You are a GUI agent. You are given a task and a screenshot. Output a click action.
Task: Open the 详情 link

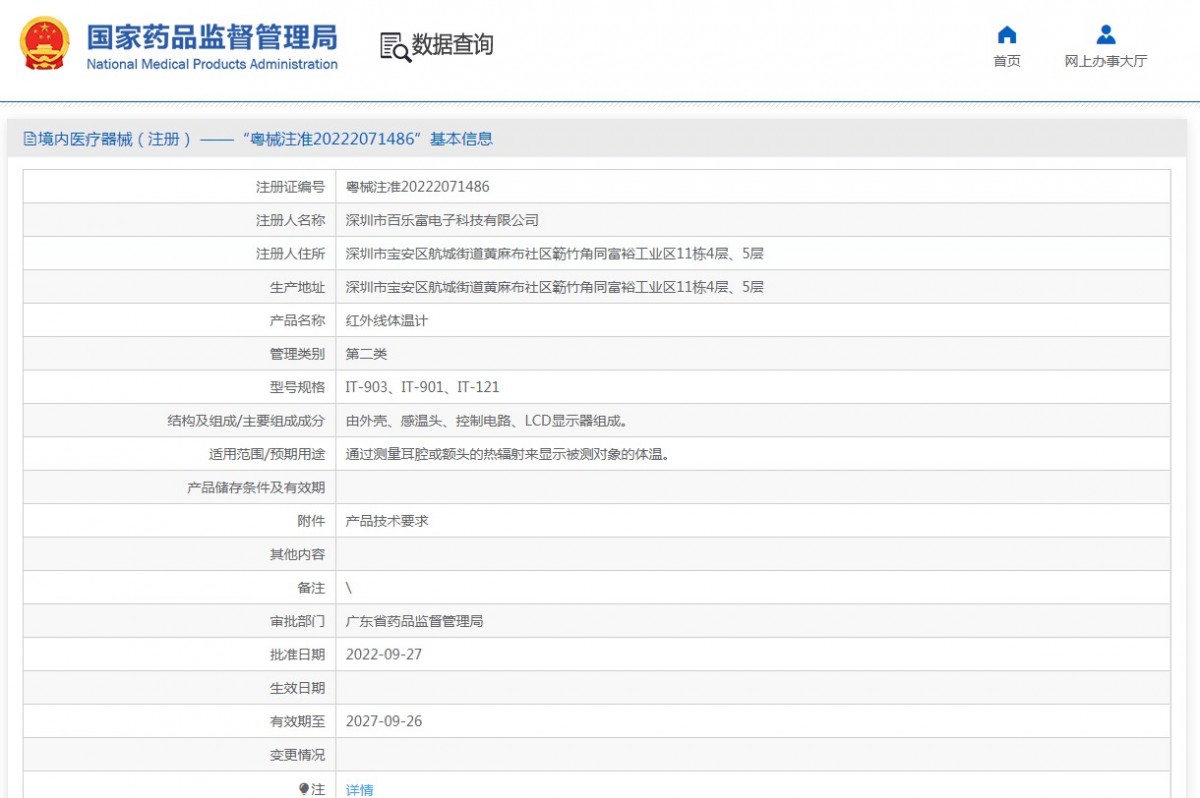359,789
